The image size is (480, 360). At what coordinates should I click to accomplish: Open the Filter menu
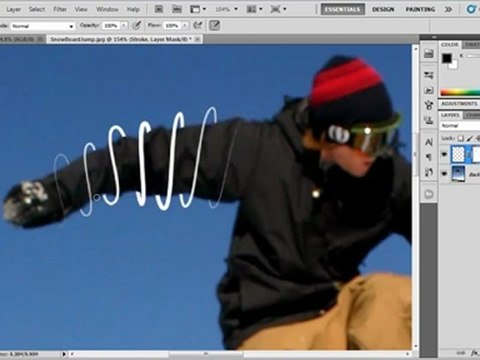pos(60,9)
